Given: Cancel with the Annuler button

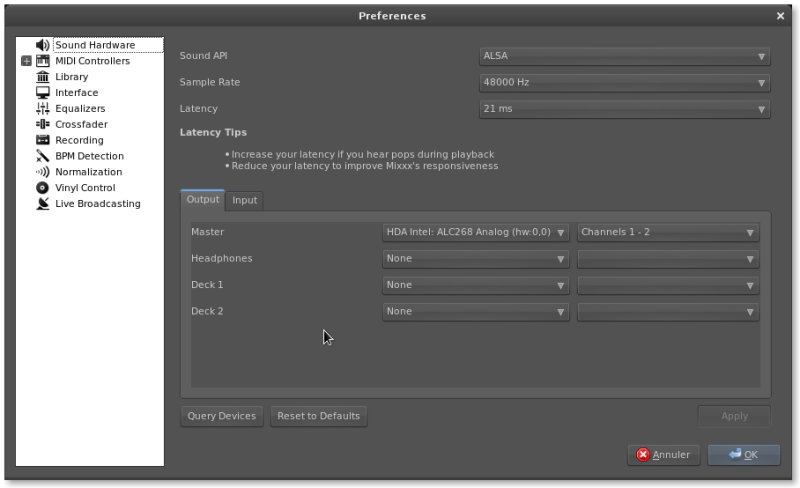Looking at the screenshot, I should click(x=663, y=455).
